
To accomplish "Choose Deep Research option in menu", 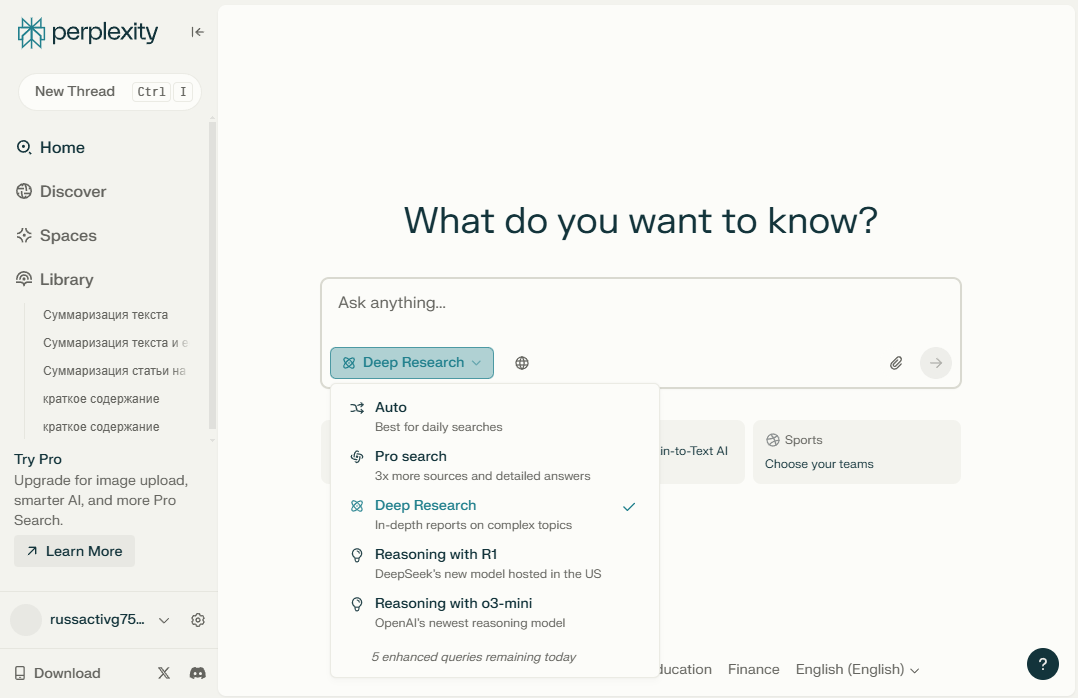I will click(x=494, y=514).
